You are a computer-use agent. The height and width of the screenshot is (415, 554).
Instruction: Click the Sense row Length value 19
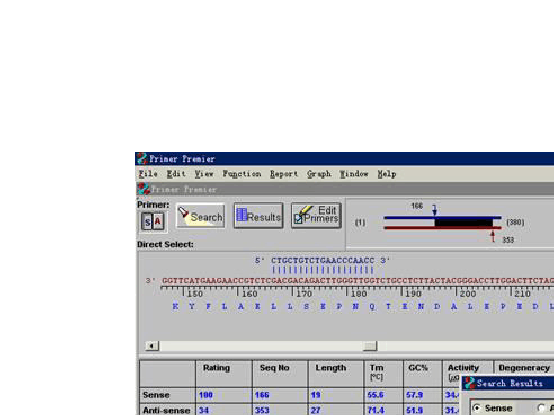coord(316,395)
